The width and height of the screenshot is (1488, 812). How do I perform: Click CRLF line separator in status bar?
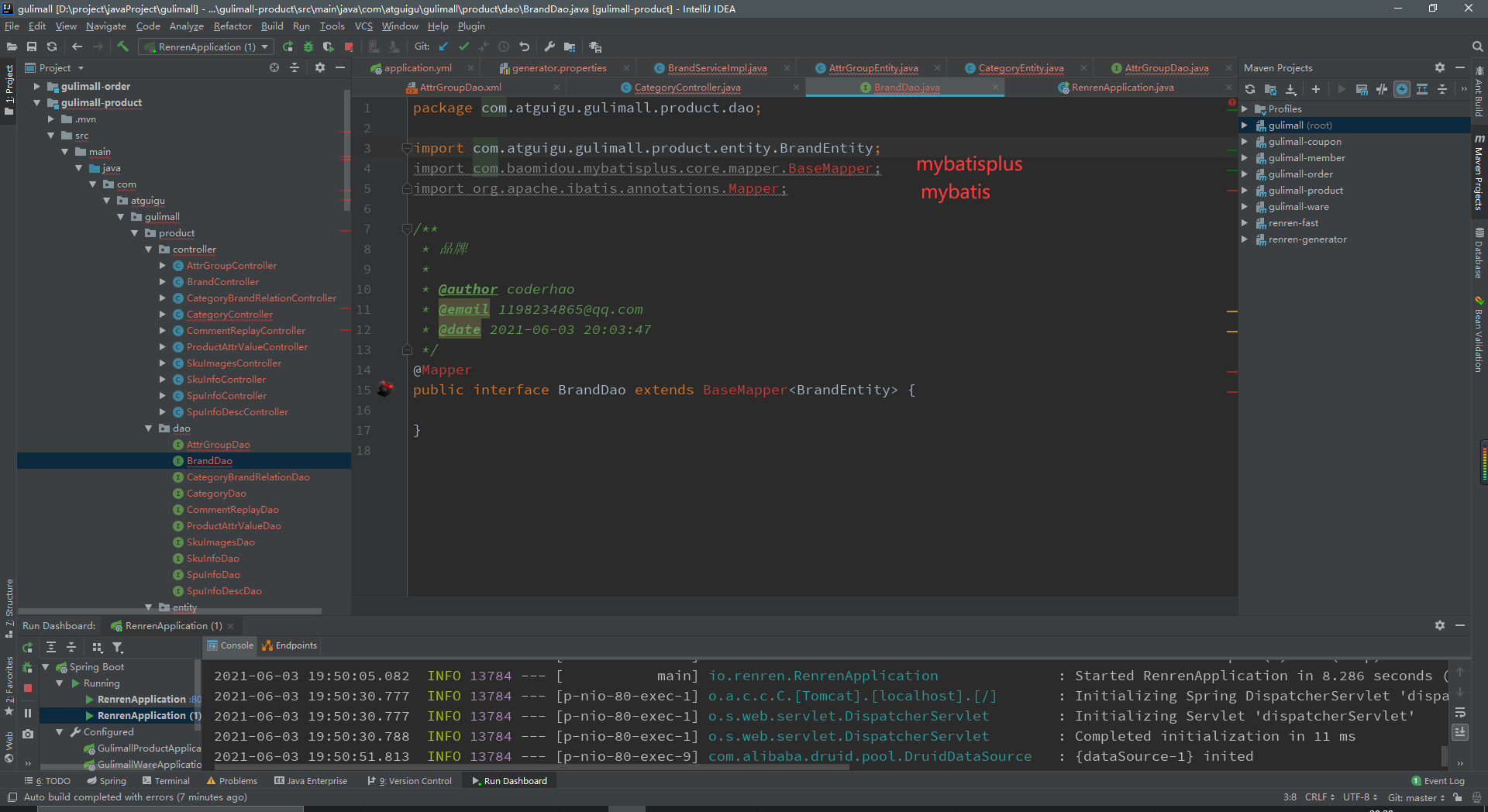coord(1320,797)
